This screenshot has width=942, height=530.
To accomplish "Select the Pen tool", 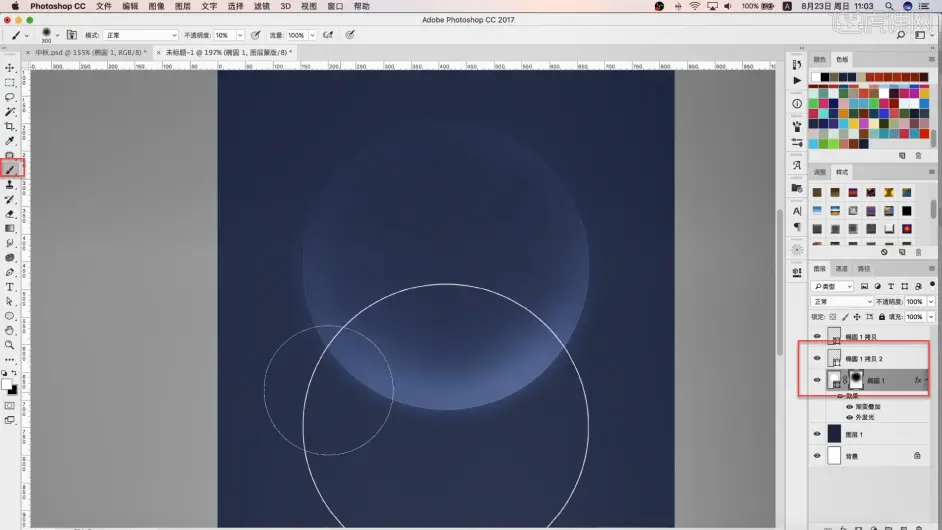I will 10,272.
